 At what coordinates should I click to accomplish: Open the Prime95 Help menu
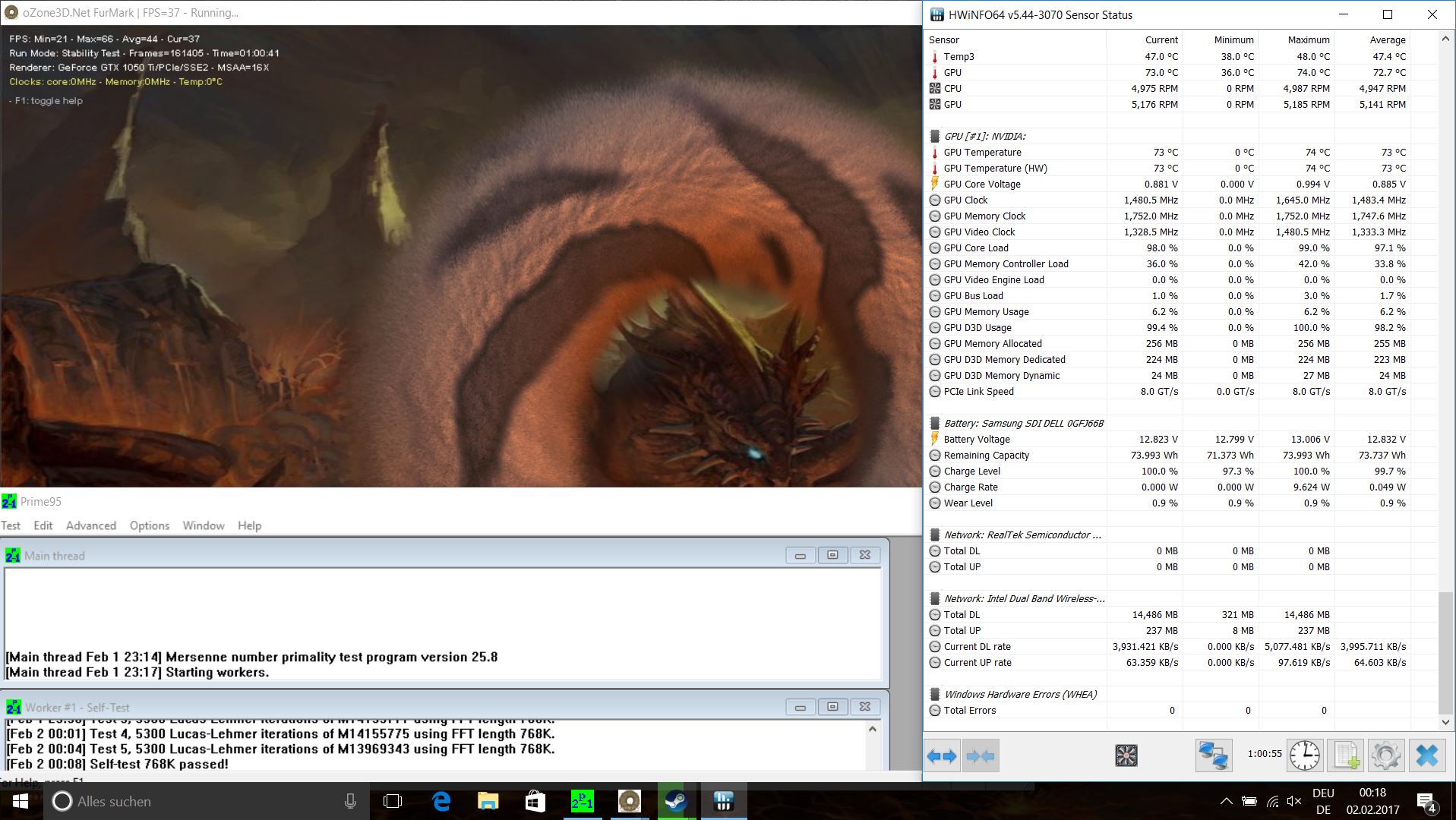tap(249, 525)
